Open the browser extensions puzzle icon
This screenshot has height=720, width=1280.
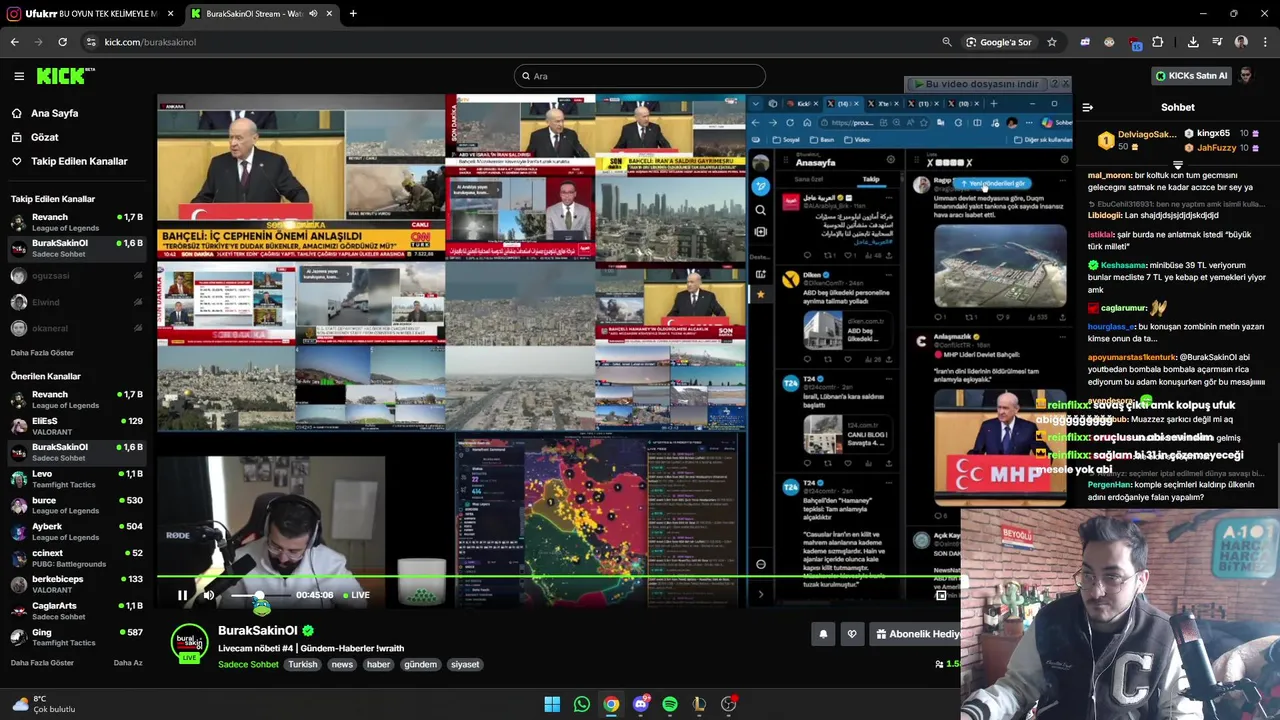coord(1157,42)
